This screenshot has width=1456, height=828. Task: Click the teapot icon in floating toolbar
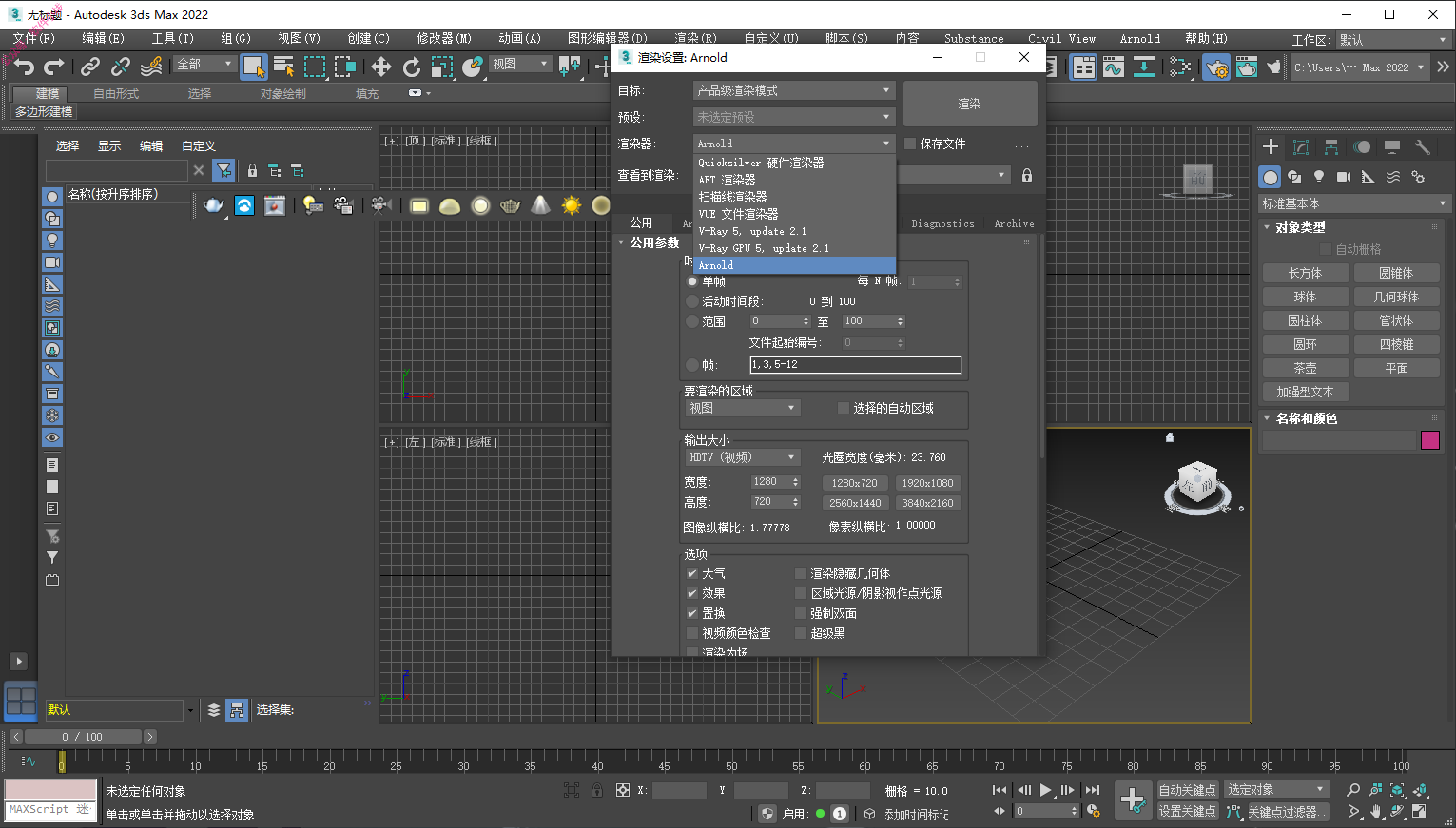point(214,204)
